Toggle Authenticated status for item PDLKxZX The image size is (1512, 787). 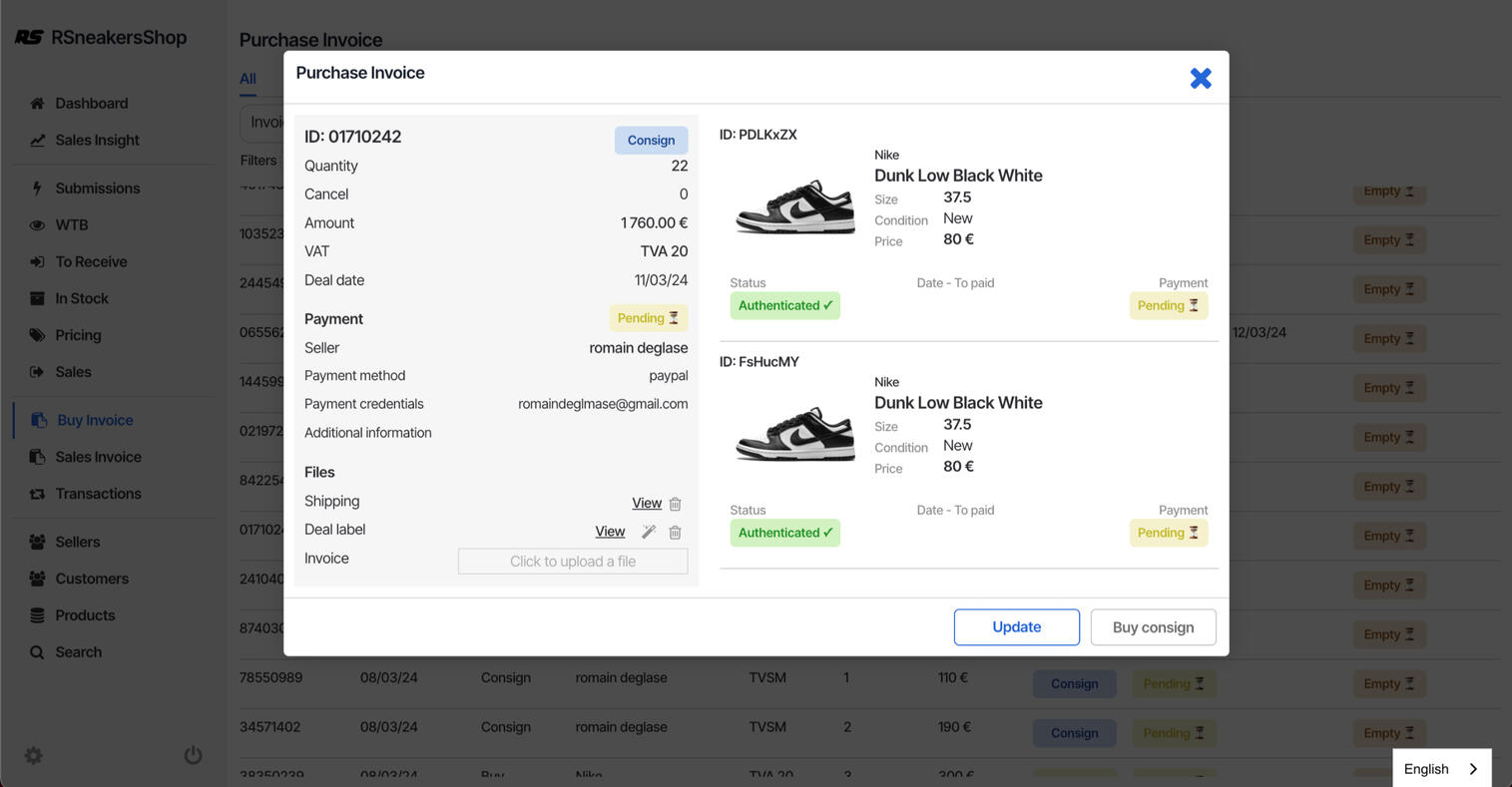pos(784,305)
